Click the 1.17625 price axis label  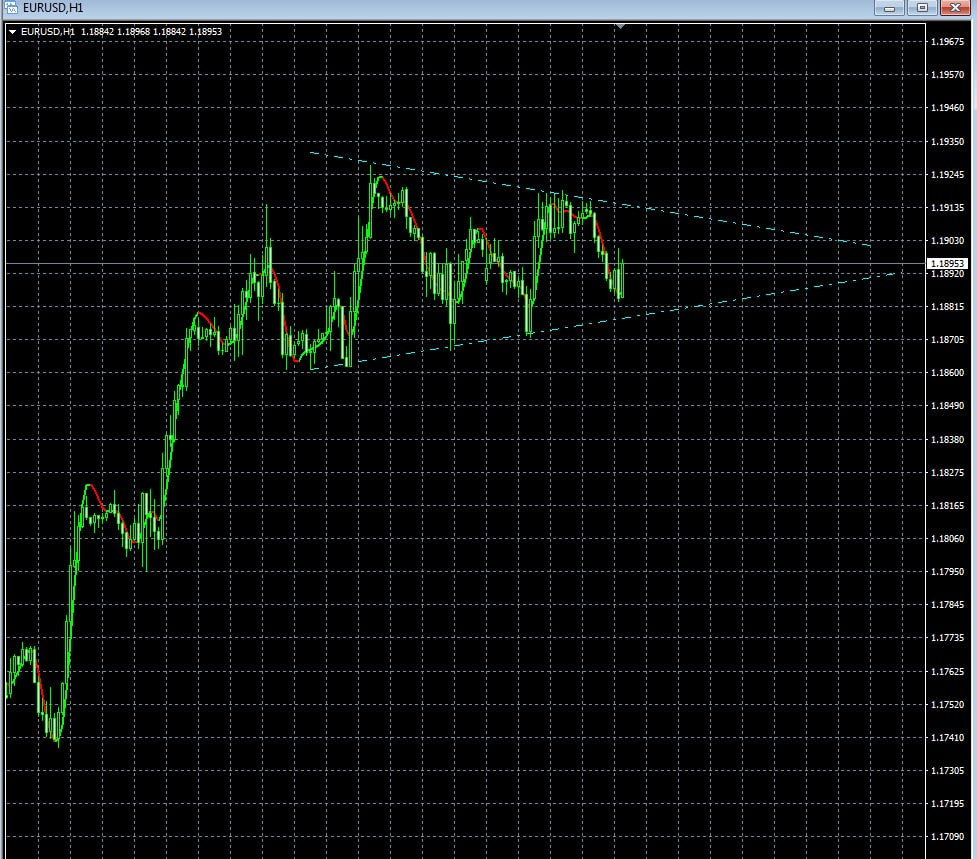tap(947, 672)
